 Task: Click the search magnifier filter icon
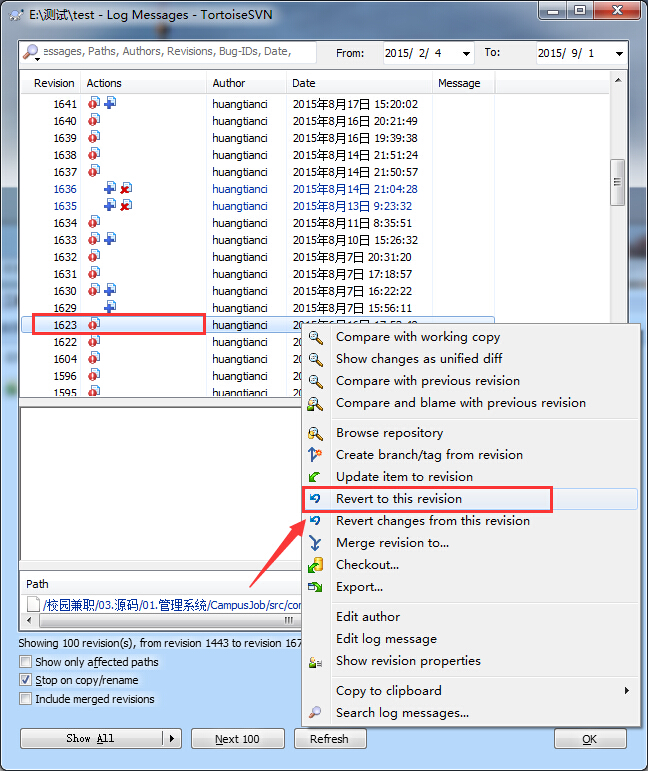(x=30, y=51)
